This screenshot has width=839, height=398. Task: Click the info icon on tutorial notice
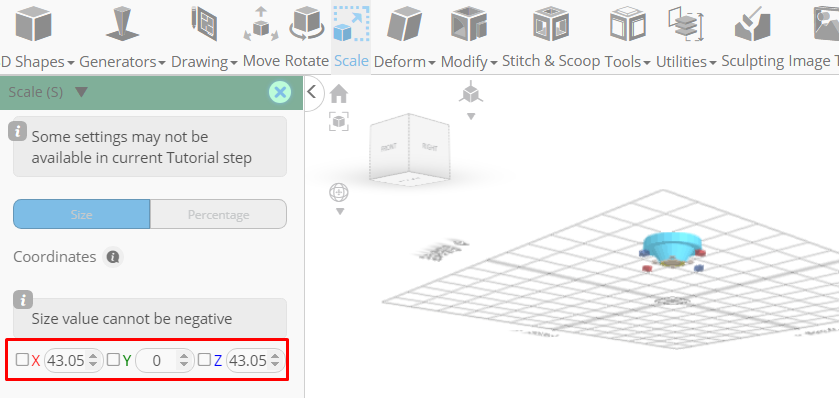pos(18,131)
